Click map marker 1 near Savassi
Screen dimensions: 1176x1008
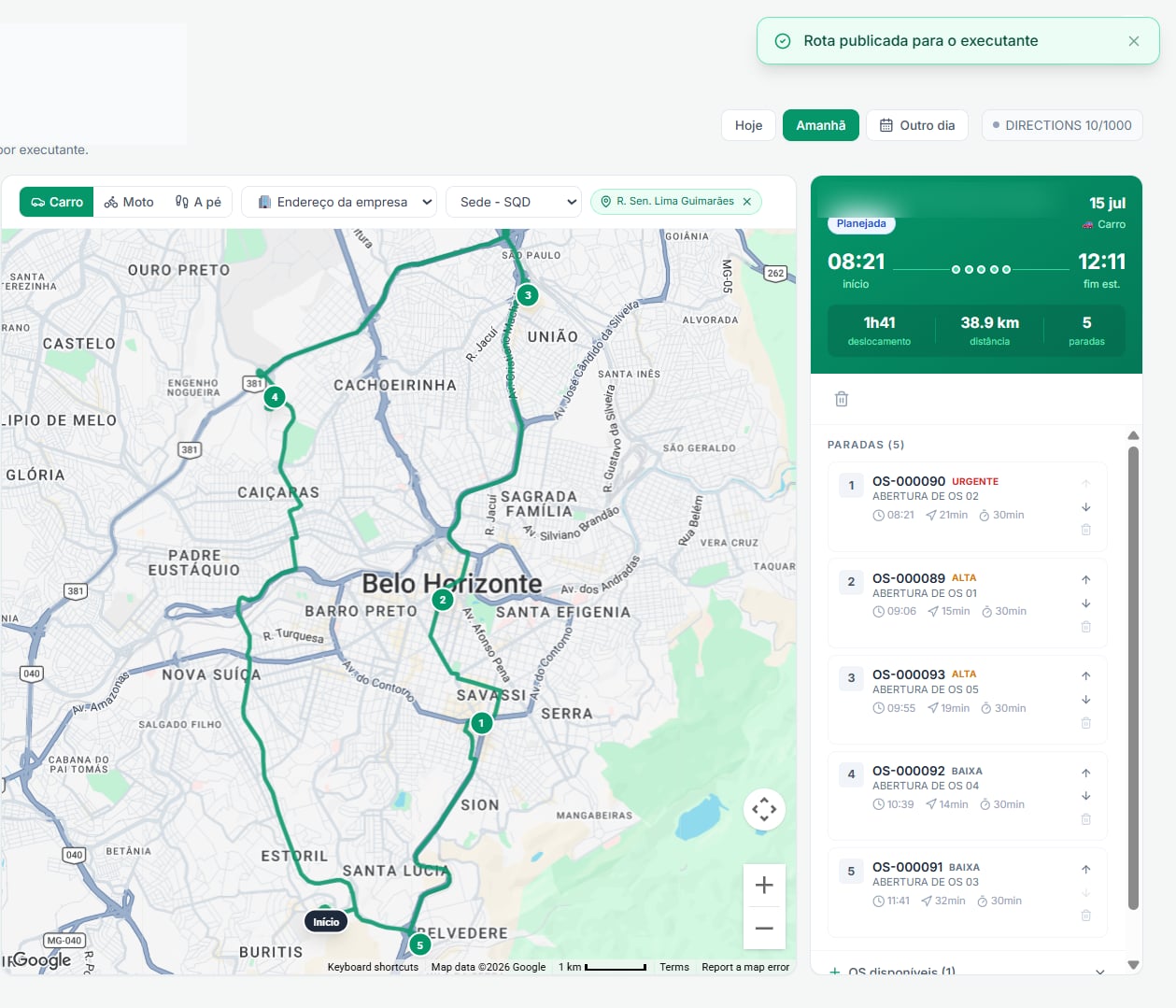pyautogui.click(x=481, y=722)
